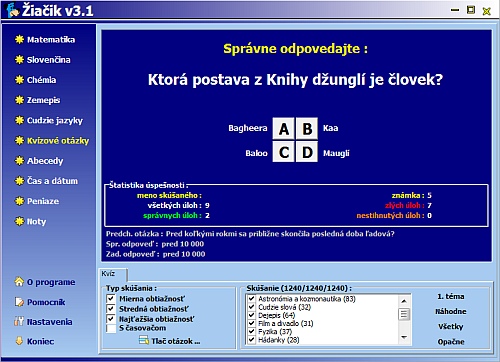Screen dimensions: 500x362
Task: Uncheck Cudzie slová topic
Action: coord(252,307)
